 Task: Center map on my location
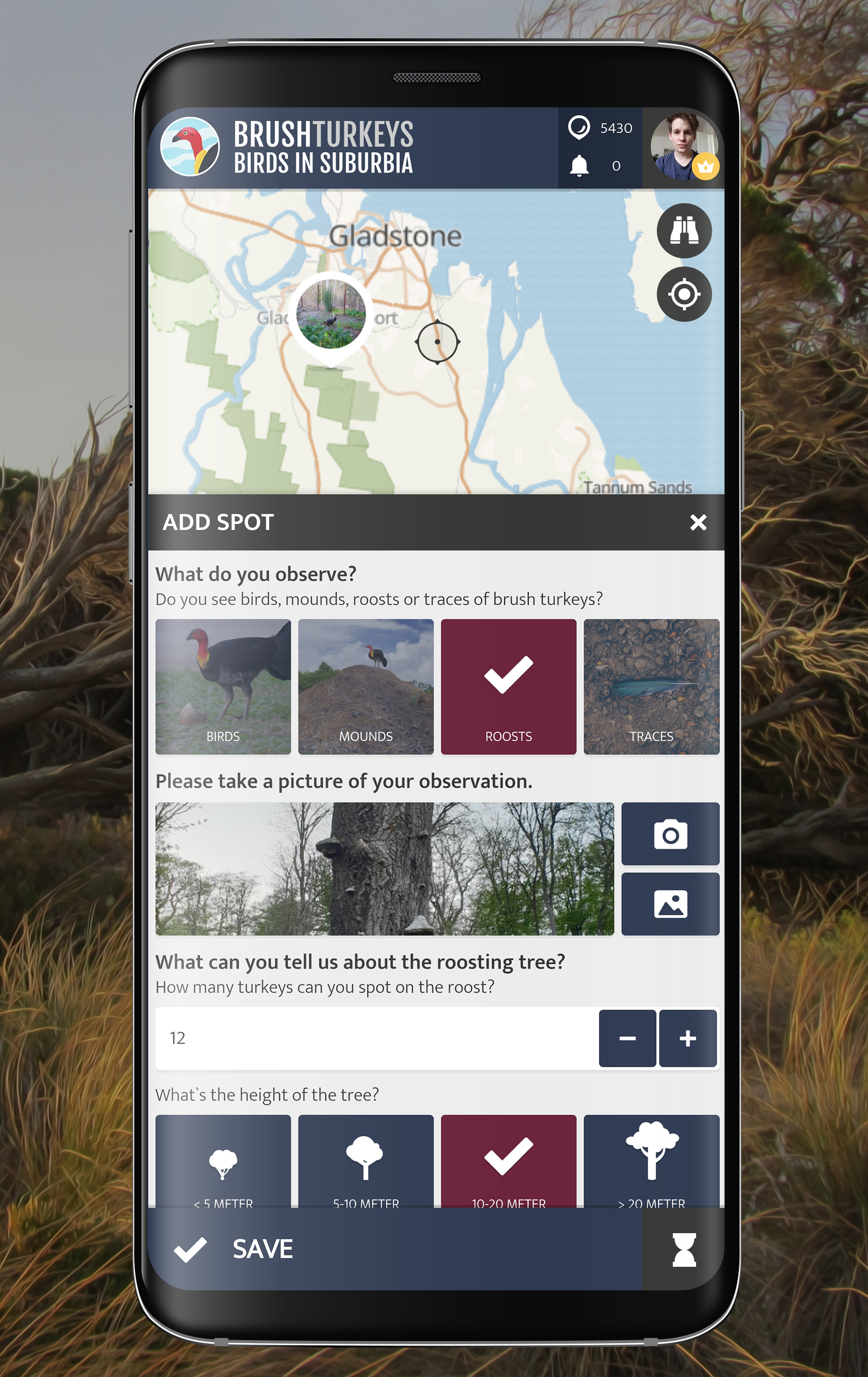(683, 294)
